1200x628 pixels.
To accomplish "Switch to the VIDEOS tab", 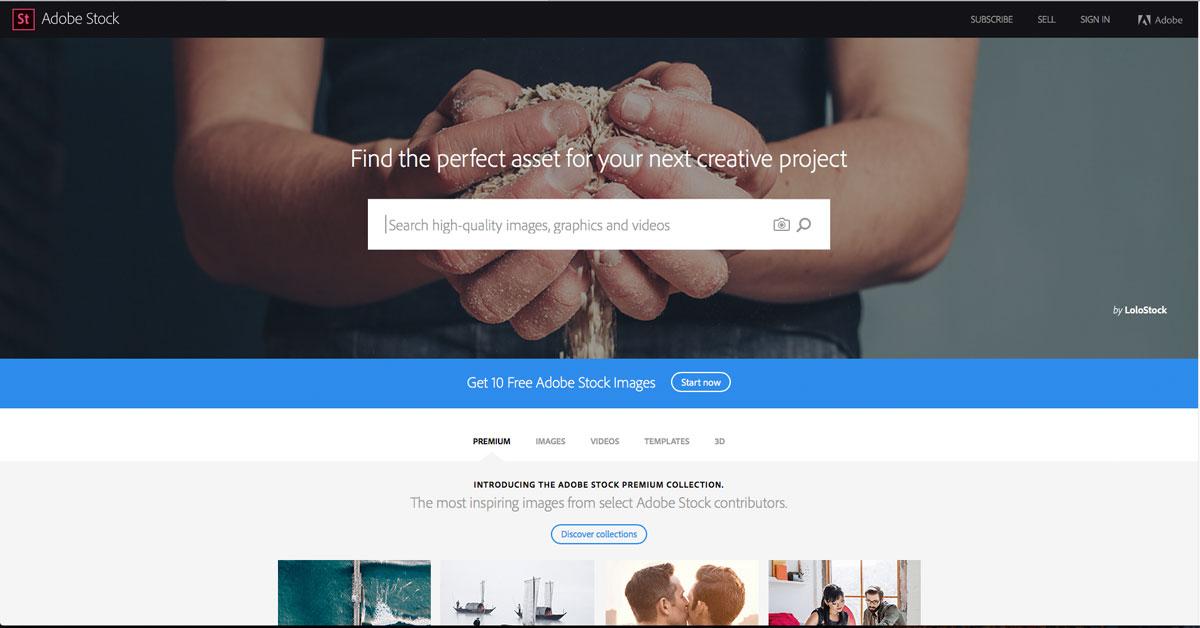I will [x=605, y=441].
